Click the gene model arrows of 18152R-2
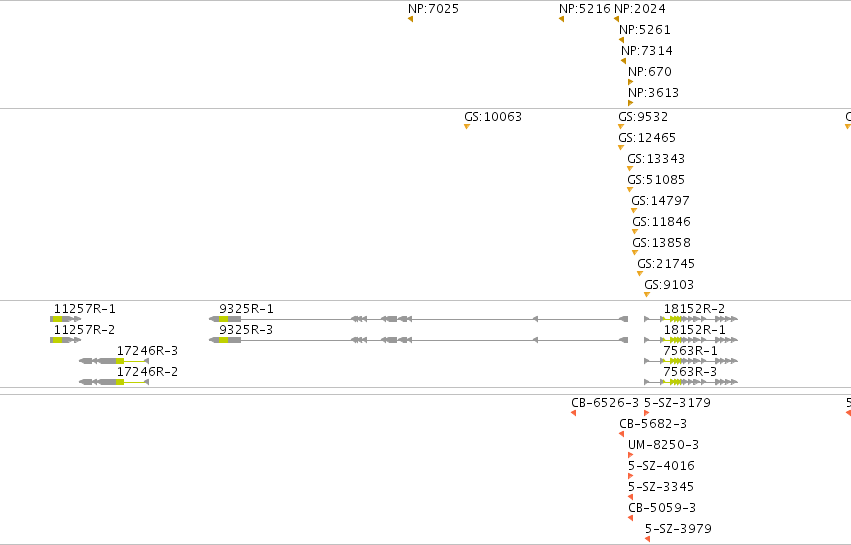Viewport: 851px width, 545px height. pos(691,319)
